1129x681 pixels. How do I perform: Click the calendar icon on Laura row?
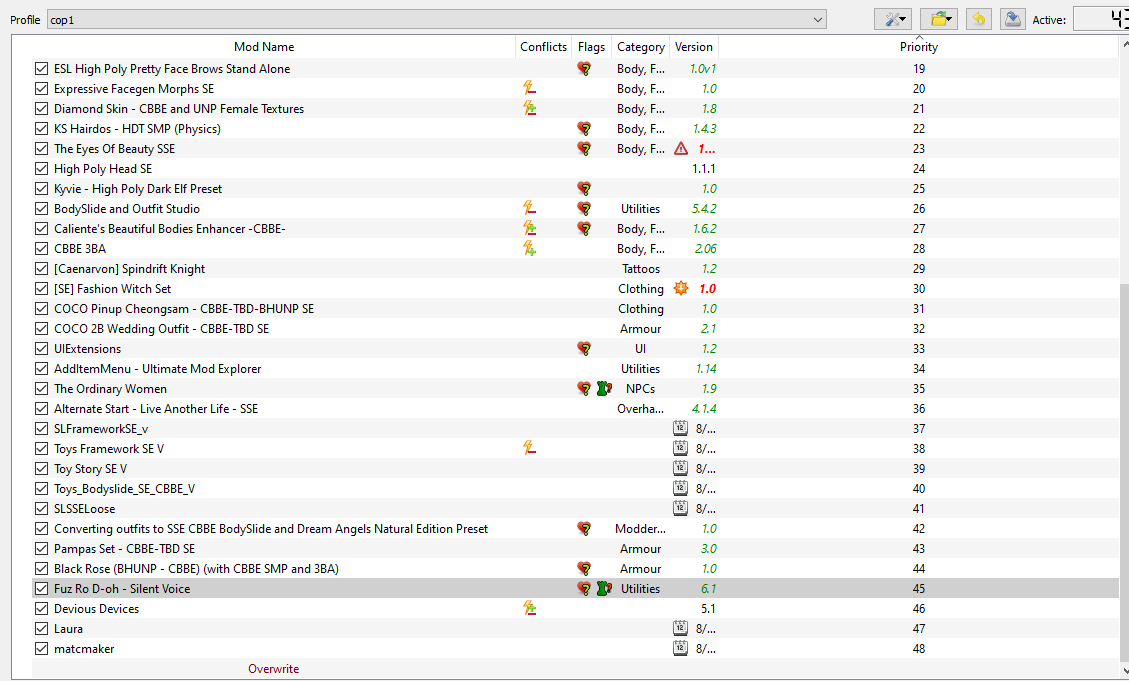tap(680, 628)
